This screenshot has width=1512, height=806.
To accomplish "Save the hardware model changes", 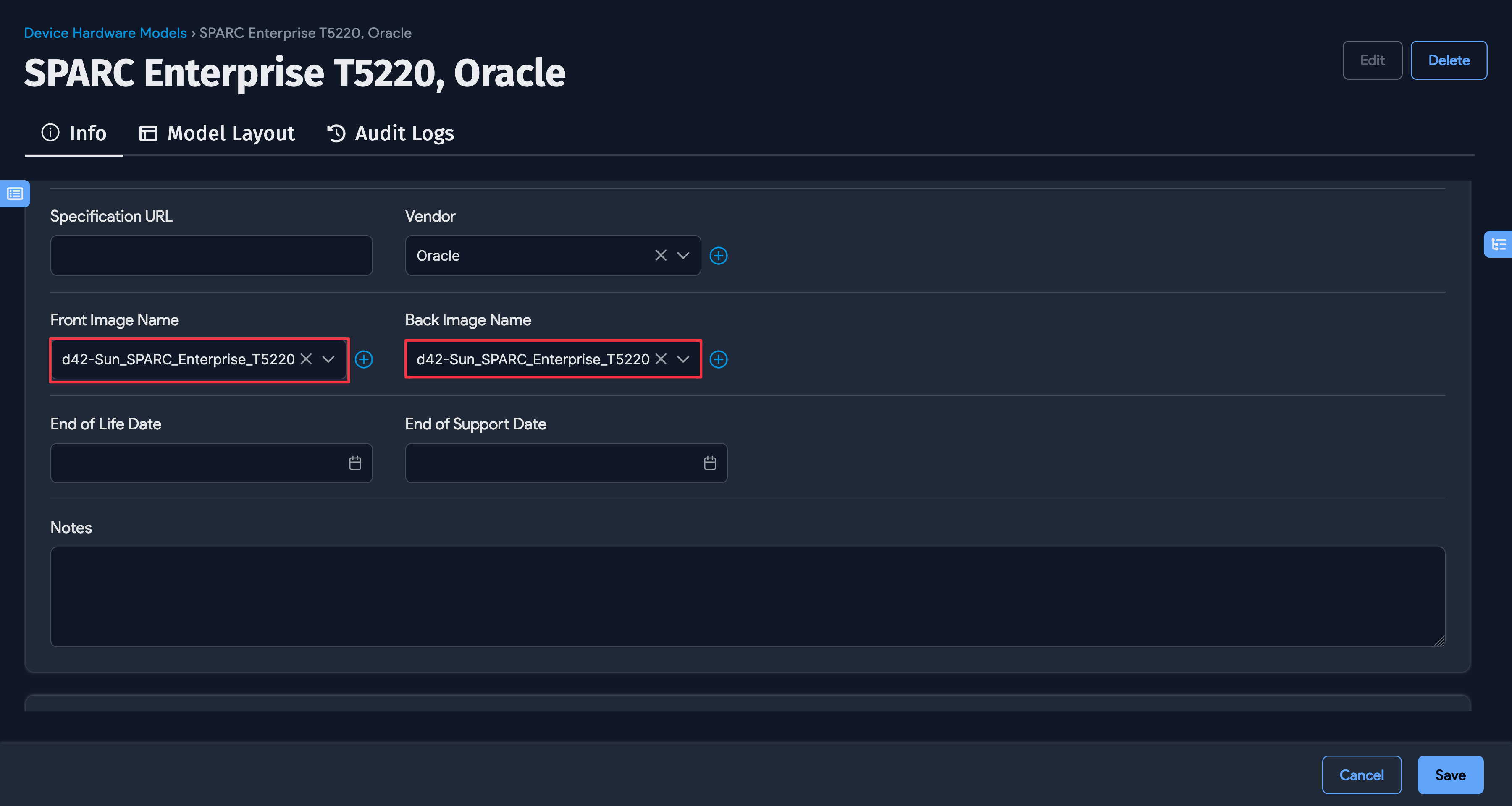I will click(1450, 775).
